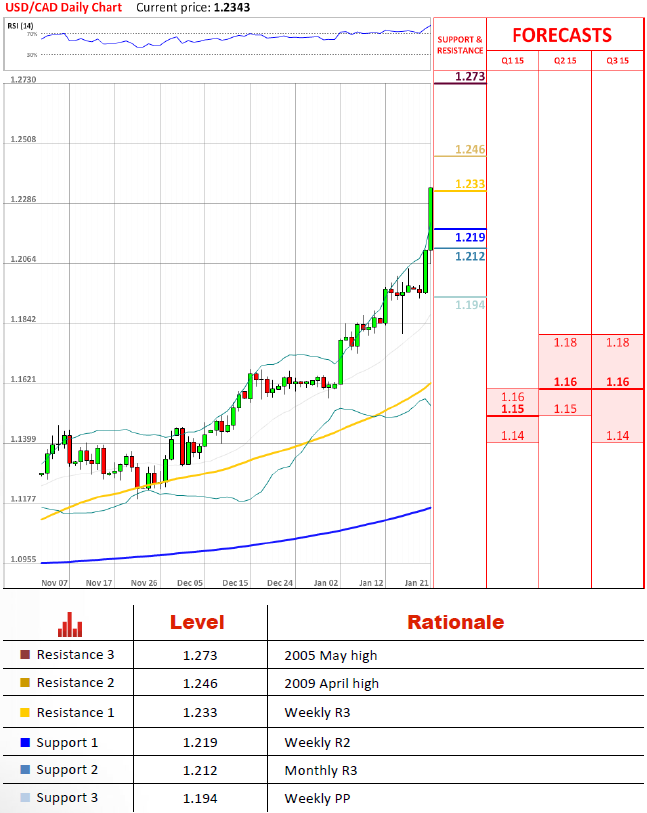This screenshot has height=813, width=647.
Task: Click the Q1 15 forecast column header
Action: (x=512, y=61)
